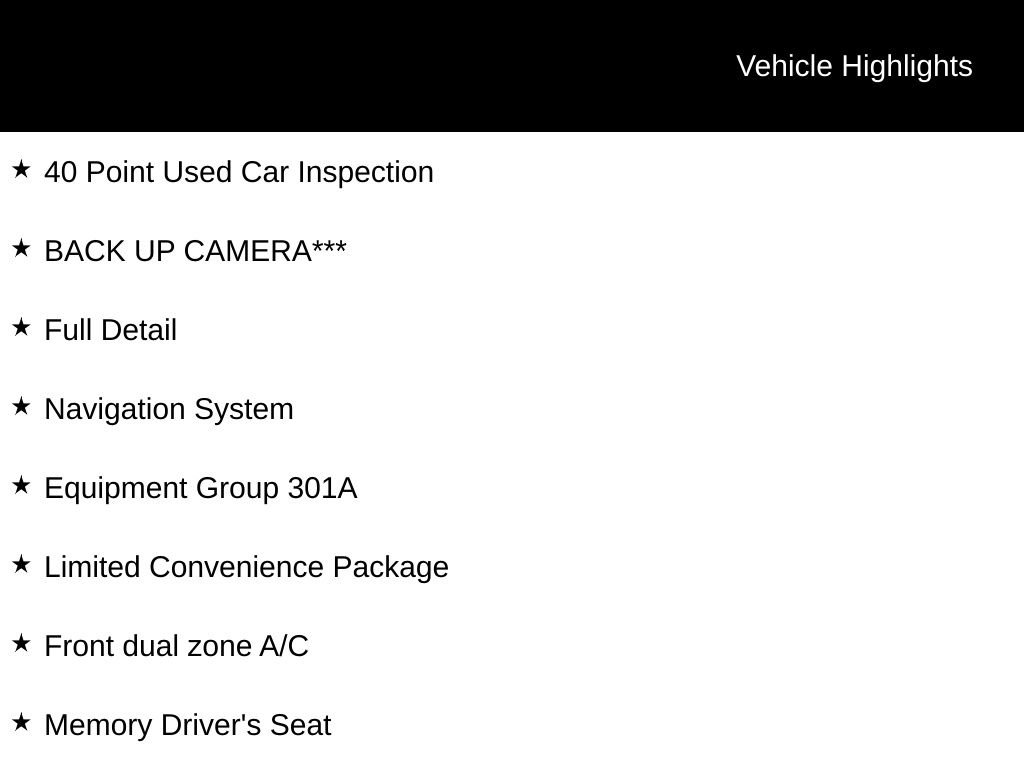Screen dimensions: 1024x768
Task: Click the star bullet next to BACK UP CAMERA
Action: coord(21,249)
